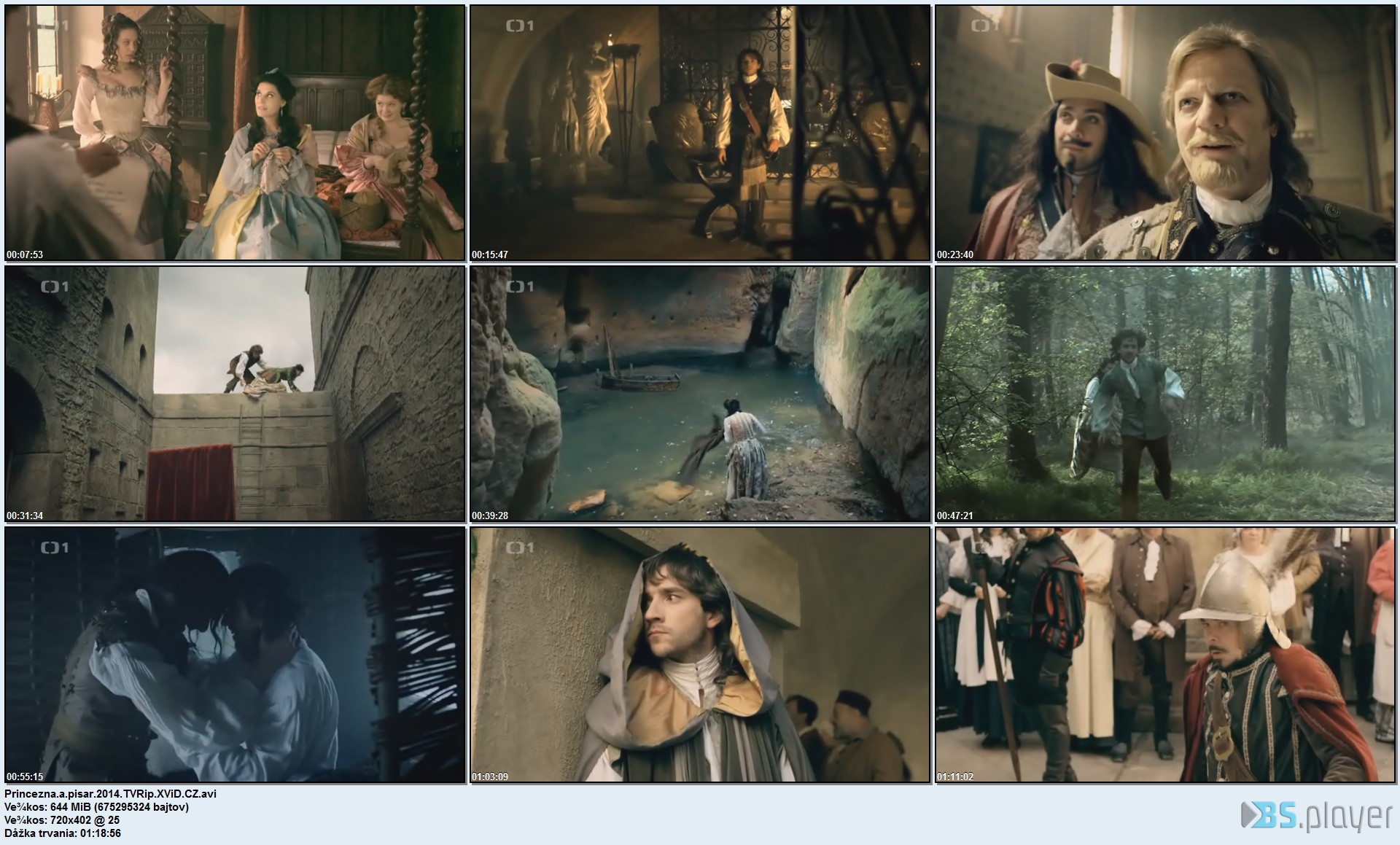Image resolution: width=1400 pixels, height=845 pixels.
Task: Open the thumbnail at 00:55:15
Action: tap(235, 655)
